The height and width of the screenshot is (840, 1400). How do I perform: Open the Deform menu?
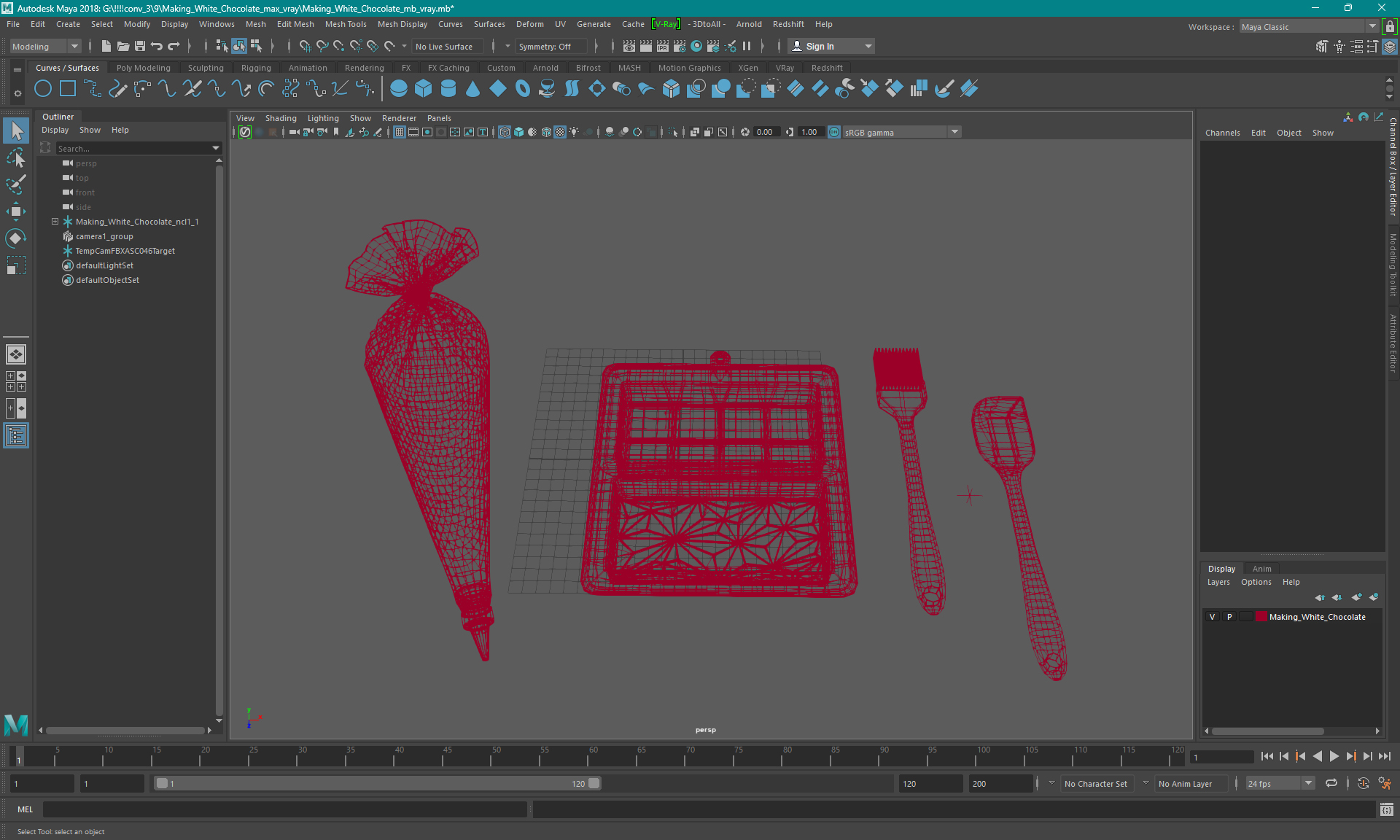point(530,24)
